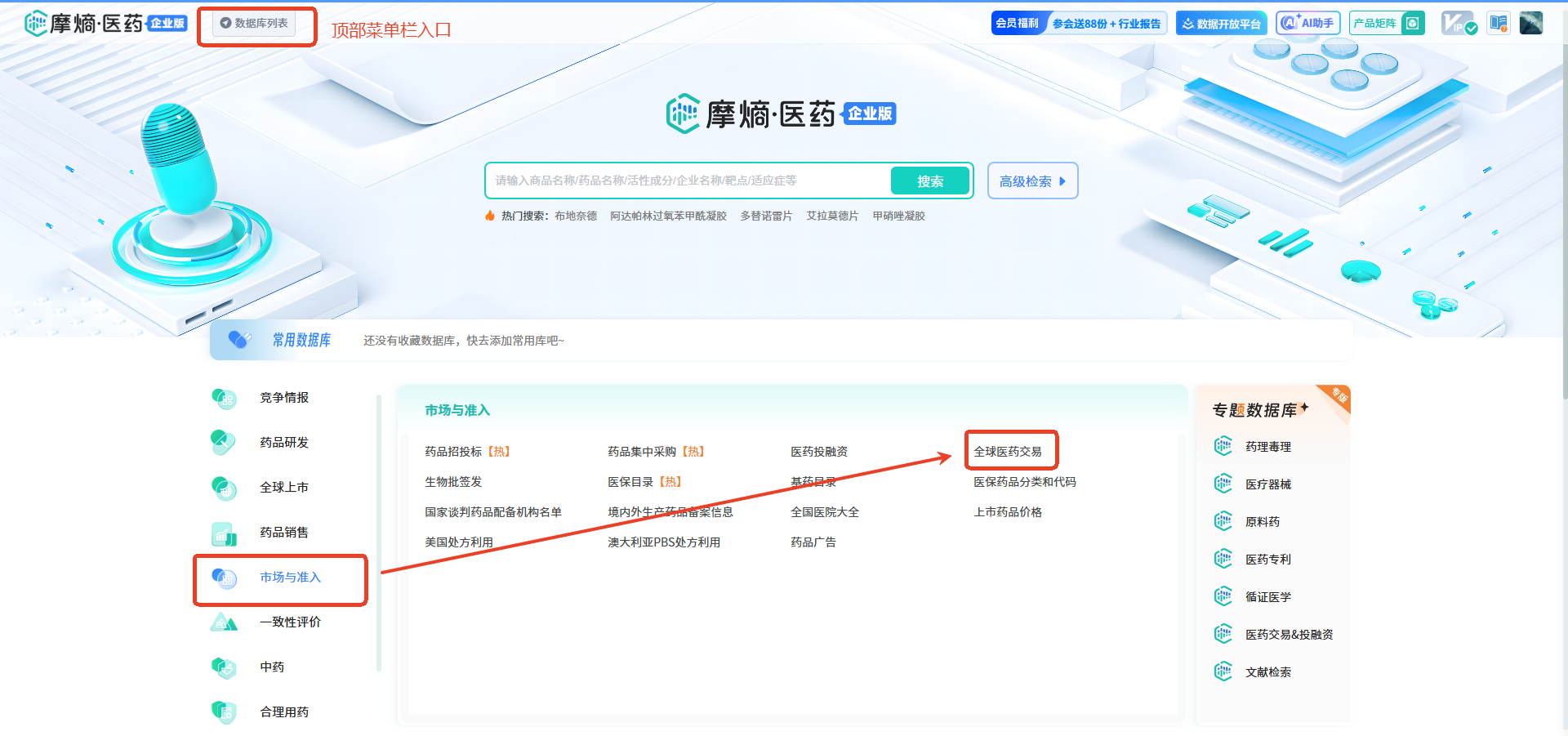Select hot search term 多替诺雷片
This screenshot has width=1568, height=736.
point(766,216)
